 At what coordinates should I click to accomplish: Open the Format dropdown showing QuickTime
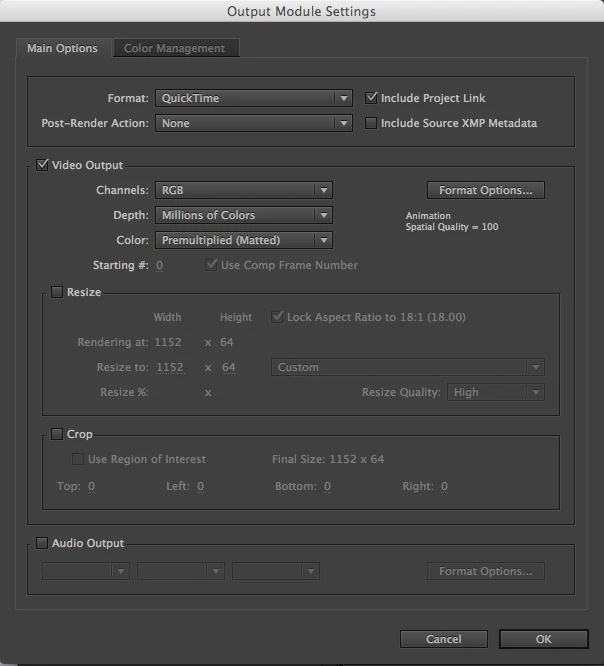pos(254,98)
